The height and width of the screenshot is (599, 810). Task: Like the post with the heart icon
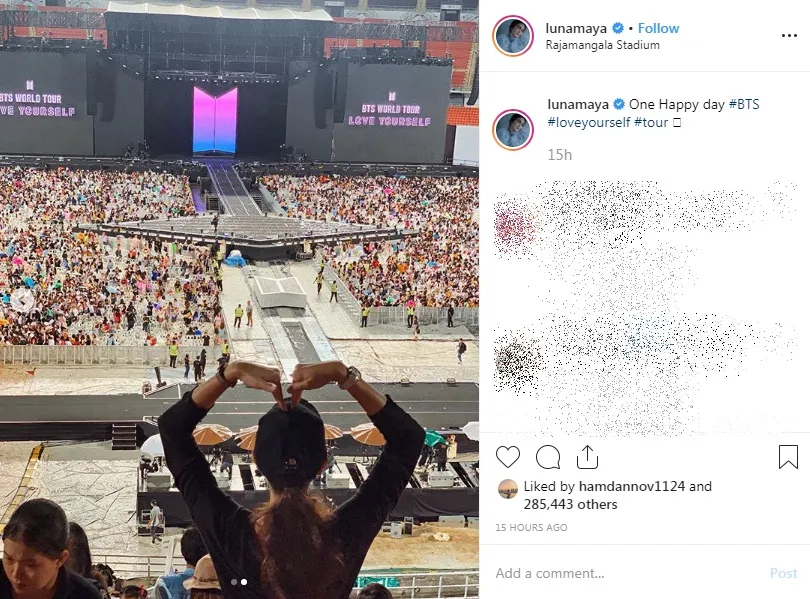pos(508,457)
